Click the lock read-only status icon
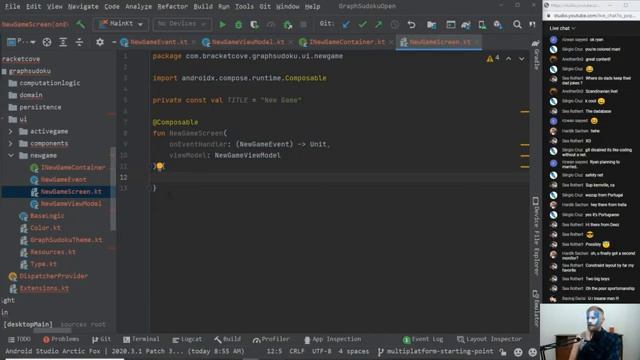The width and height of the screenshot is (640, 360). [x=503, y=351]
